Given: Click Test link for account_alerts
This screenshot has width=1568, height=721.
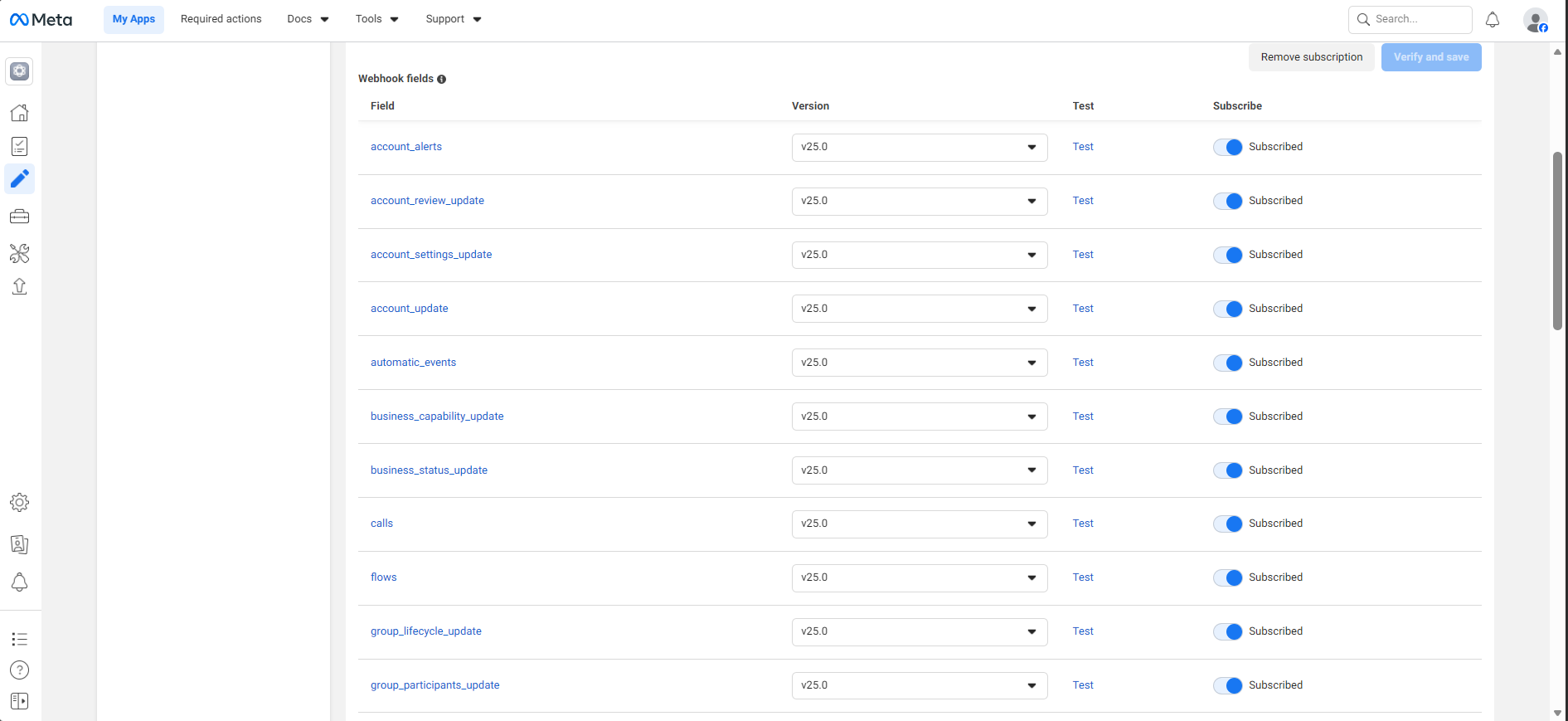Looking at the screenshot, I should tap(1083, 147).
